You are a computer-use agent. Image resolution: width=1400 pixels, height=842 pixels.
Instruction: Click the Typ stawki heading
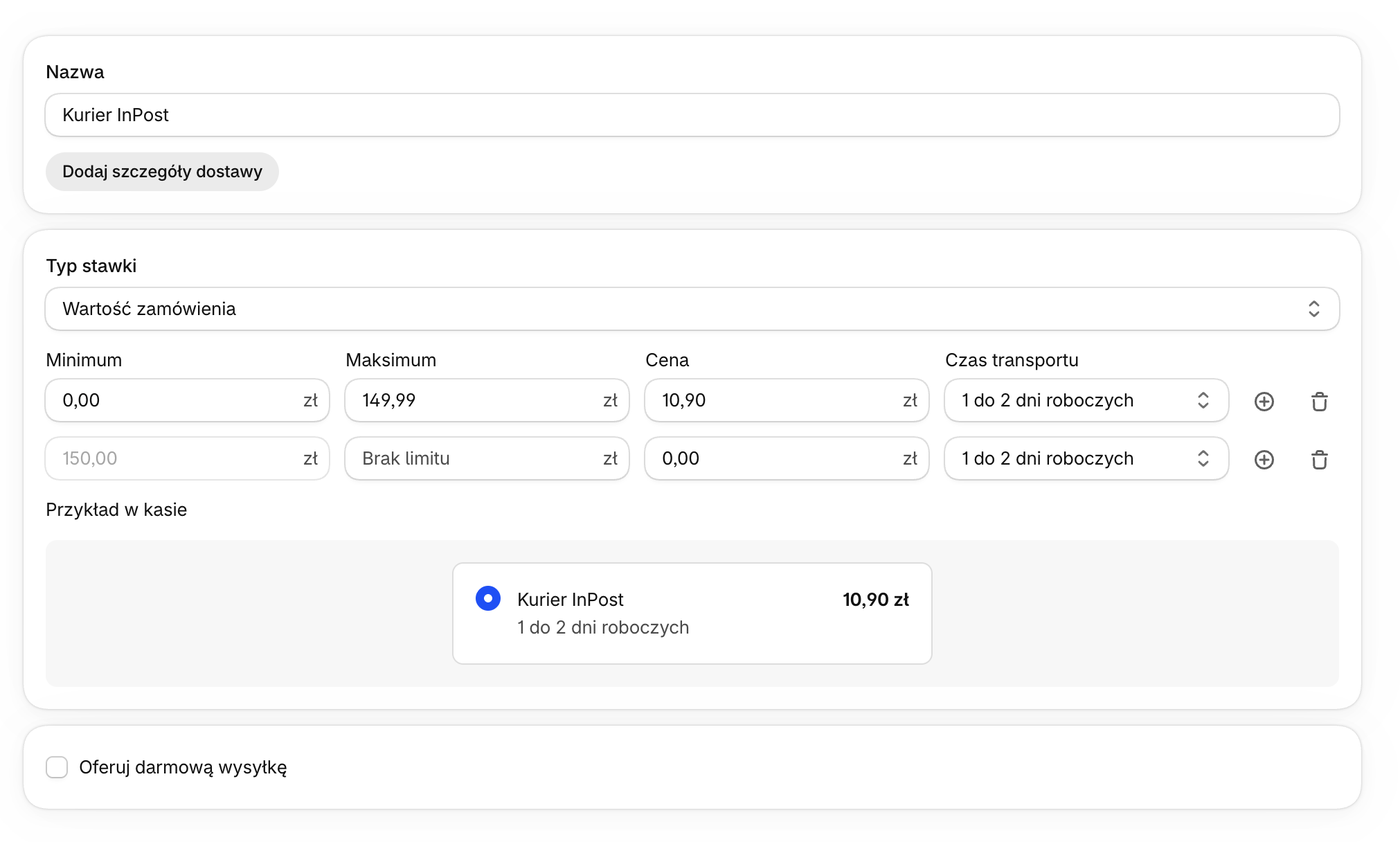click(91, 266)
